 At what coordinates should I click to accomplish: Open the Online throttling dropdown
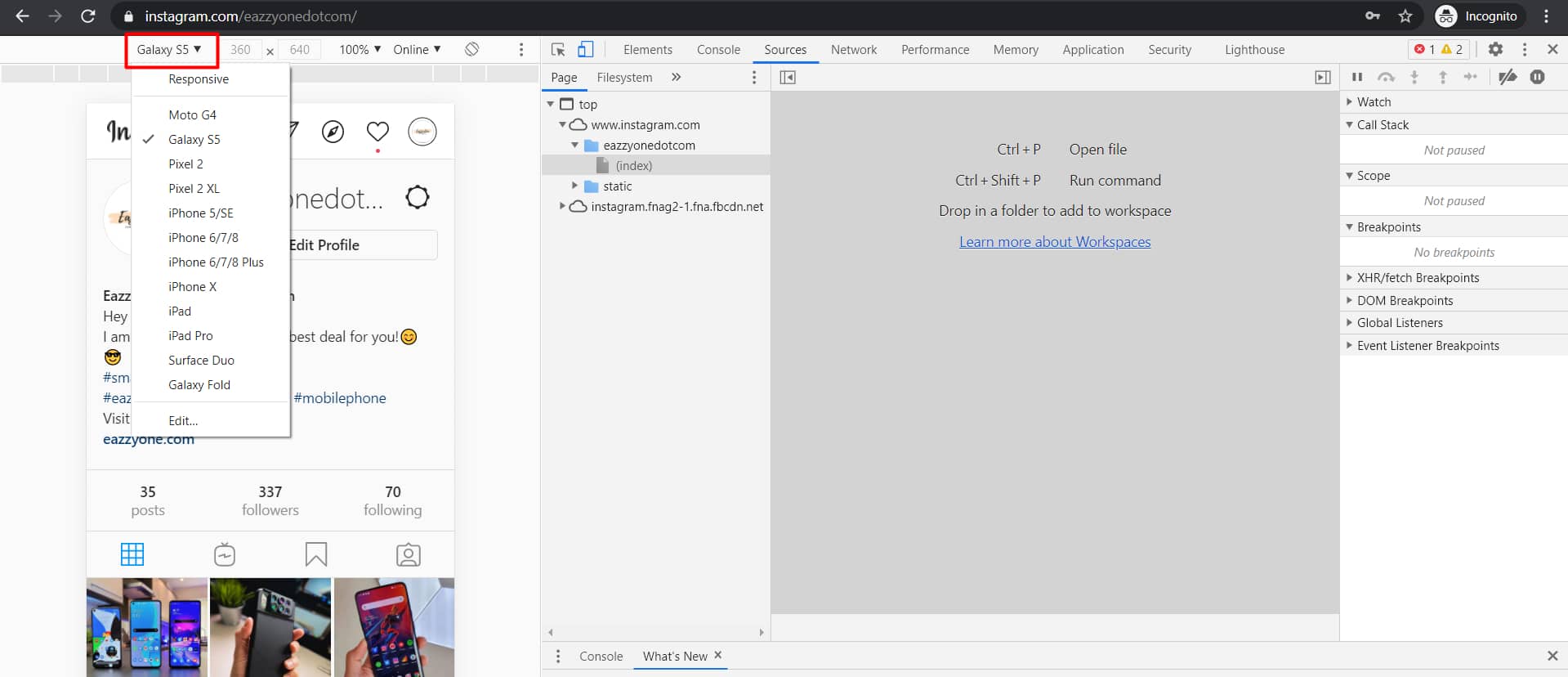(417, 50)
